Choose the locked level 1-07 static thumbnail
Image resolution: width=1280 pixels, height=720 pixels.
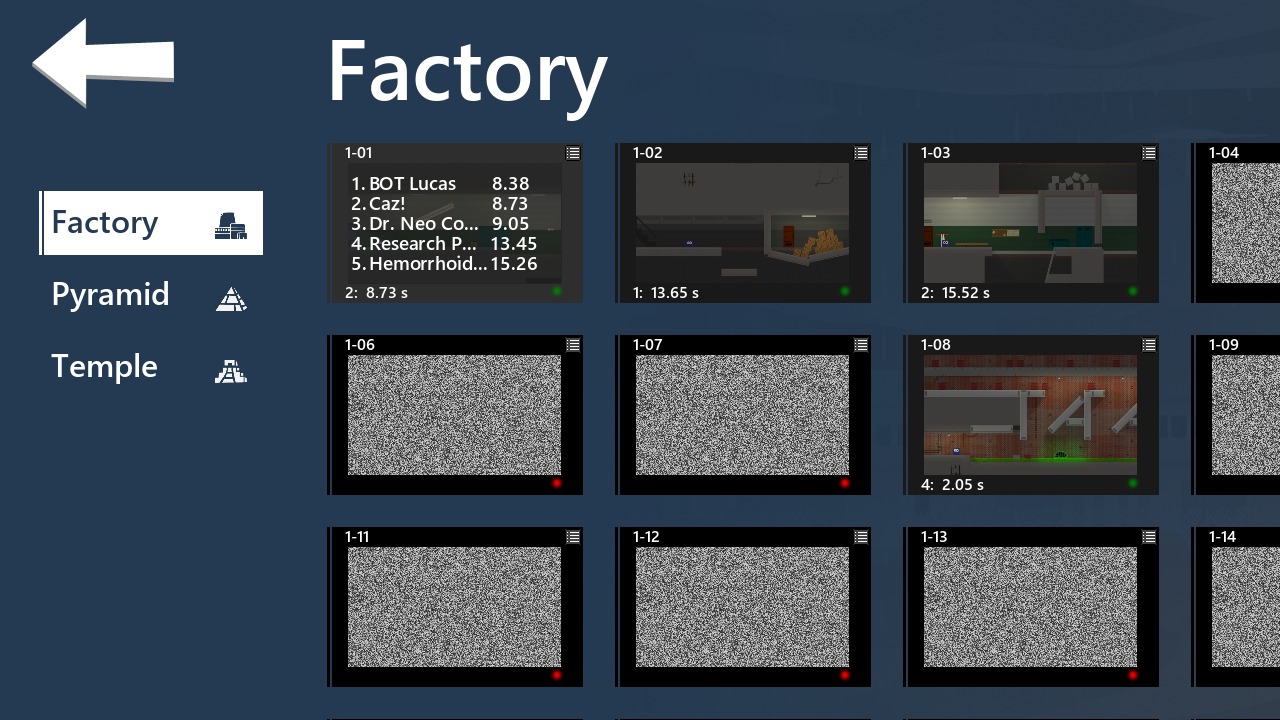[742, 415]
